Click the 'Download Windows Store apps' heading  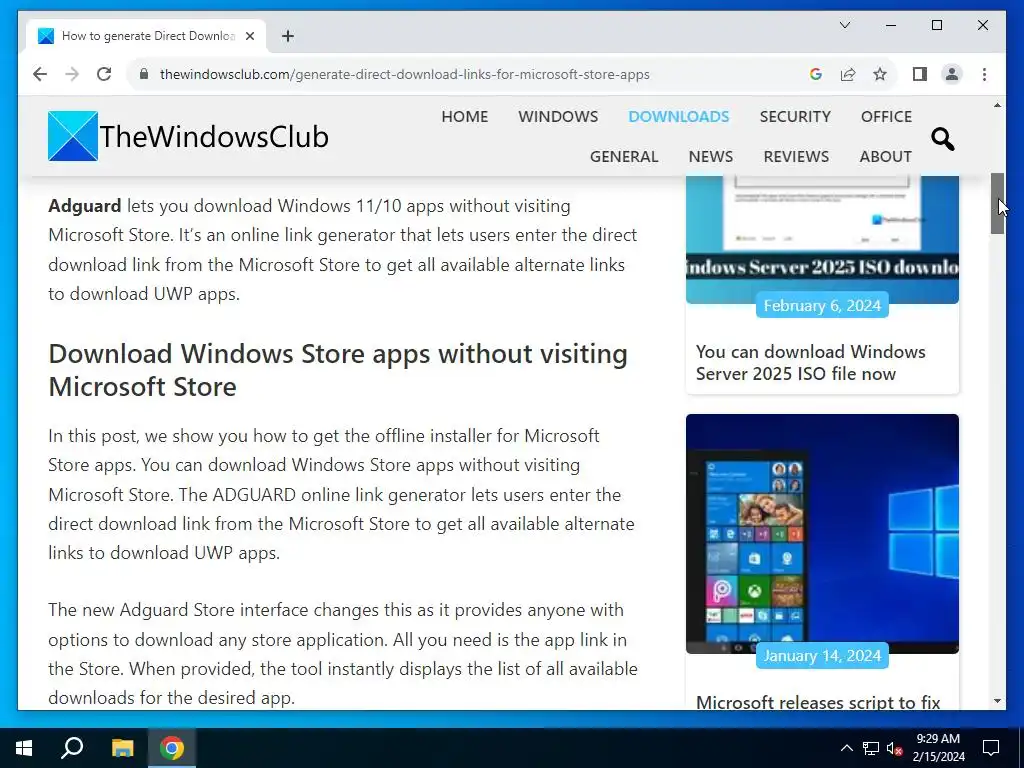[338, 370]
